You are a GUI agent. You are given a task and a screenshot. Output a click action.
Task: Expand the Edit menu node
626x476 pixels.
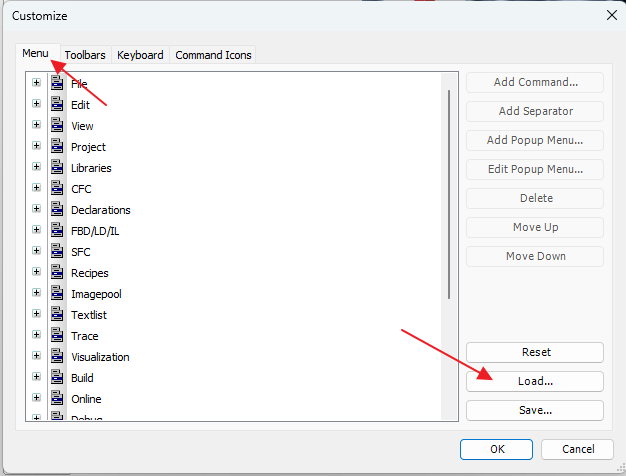pyautogui.click(x=36, y=104)
